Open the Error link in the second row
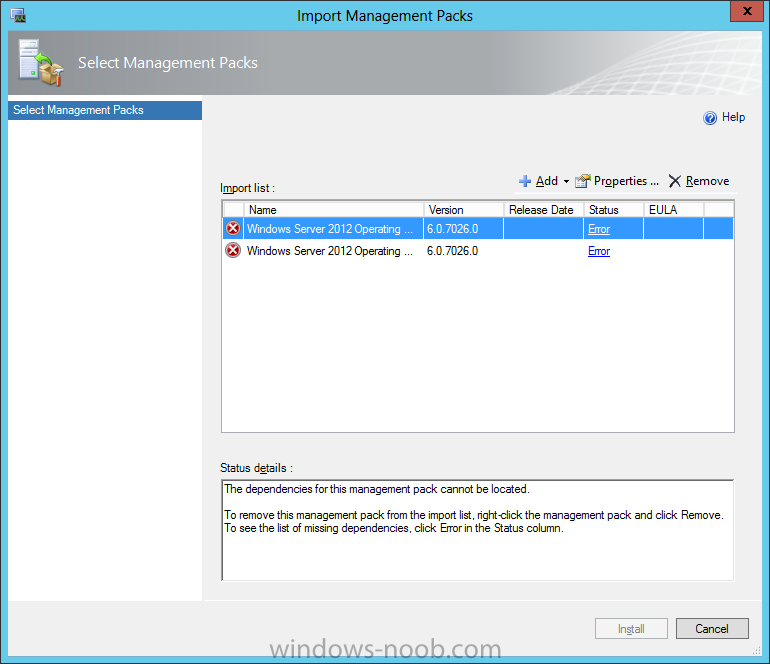The height and width of the screenshot is (664, 770). point(599,251)
